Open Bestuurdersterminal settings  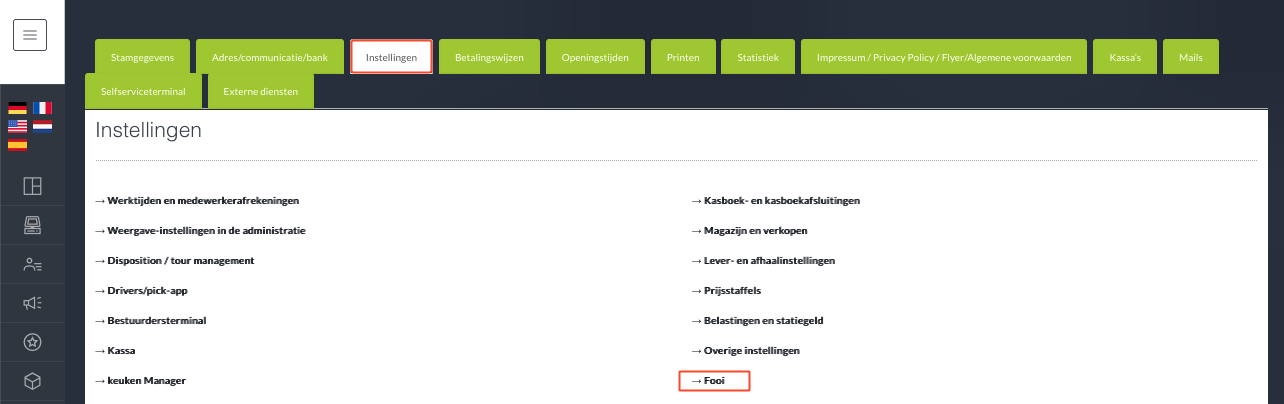(x=150, y=320)
